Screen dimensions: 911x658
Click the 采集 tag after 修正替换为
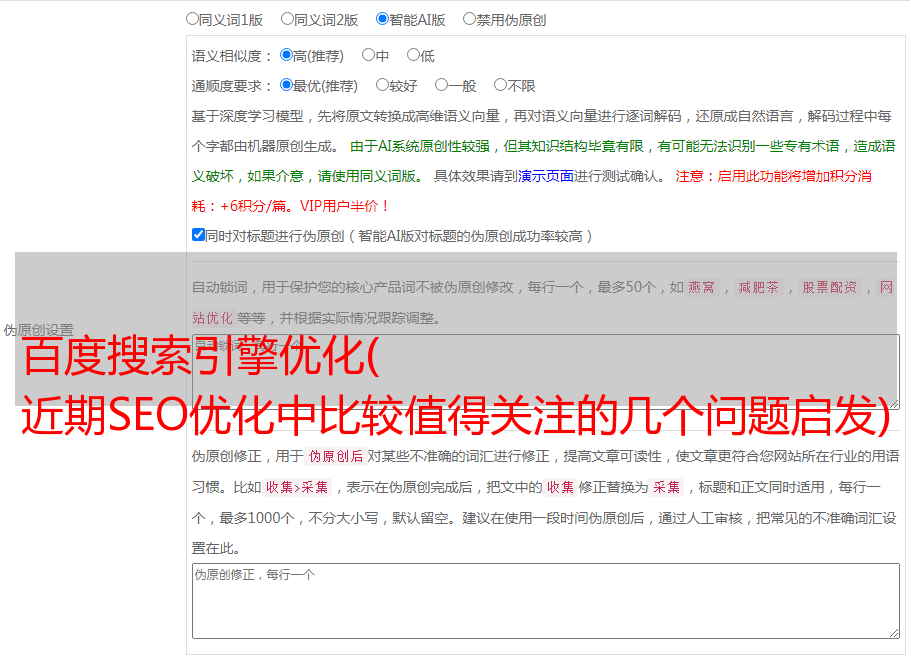(666, 488)
